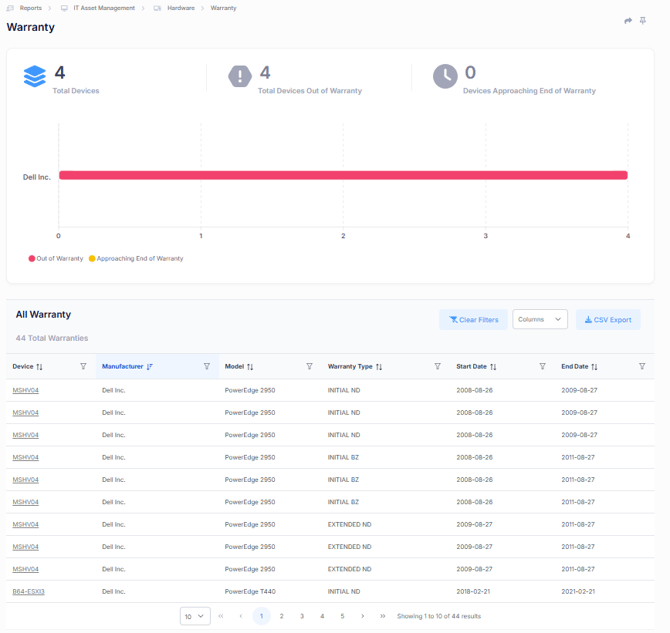
Task: Open the Manufacturer column filter
Action: [207, 367]
